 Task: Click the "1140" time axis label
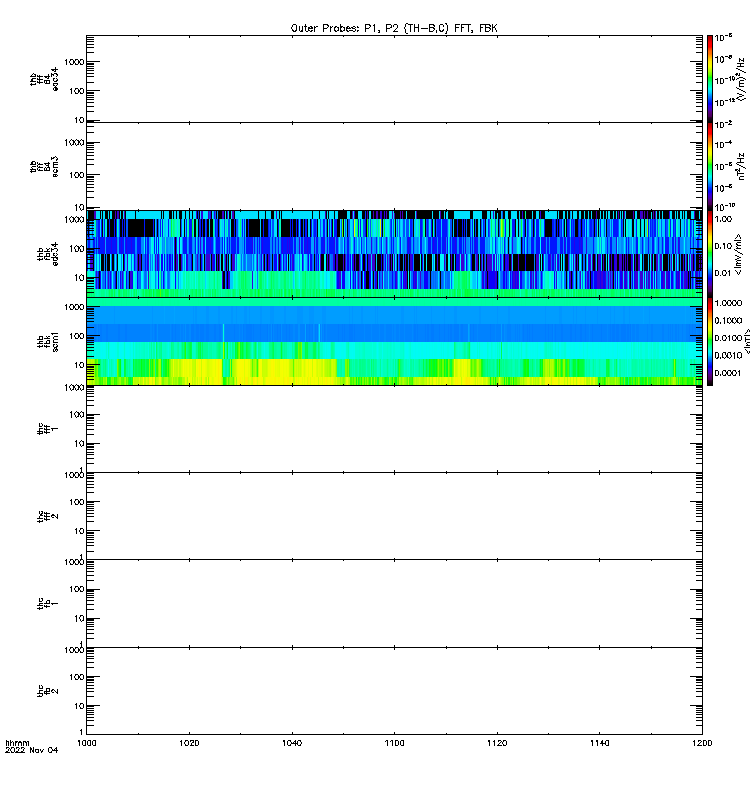click(x=599, y=743)
